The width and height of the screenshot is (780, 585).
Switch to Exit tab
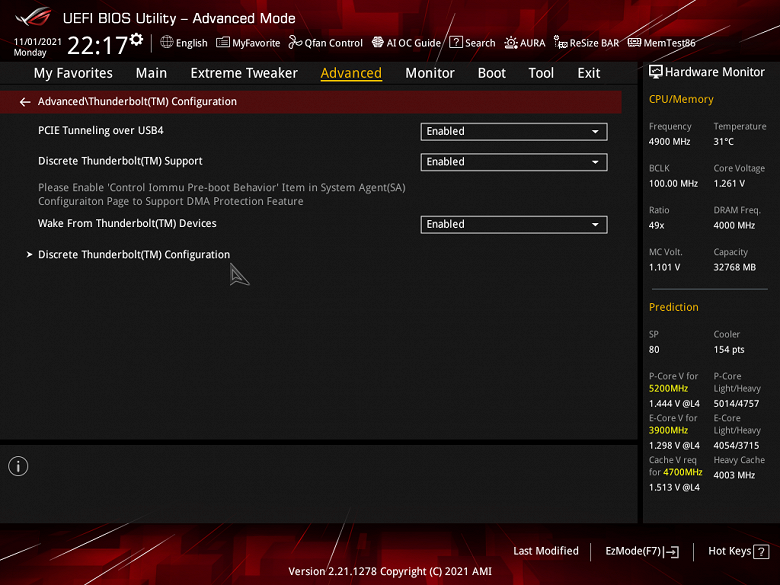coord(588,73)
